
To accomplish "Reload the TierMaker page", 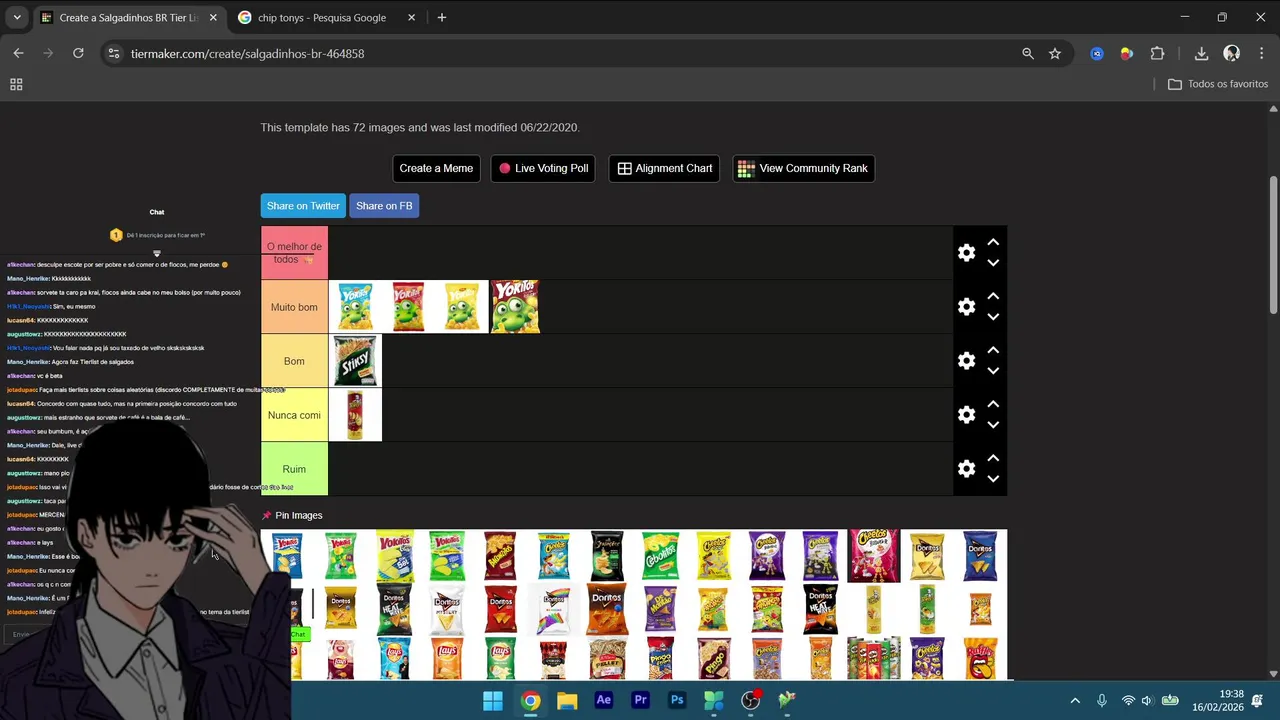I will click(78, 53).
